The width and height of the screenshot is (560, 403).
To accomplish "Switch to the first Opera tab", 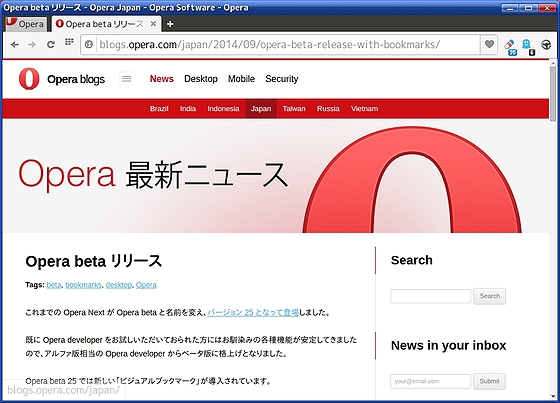I will [26, 24].
